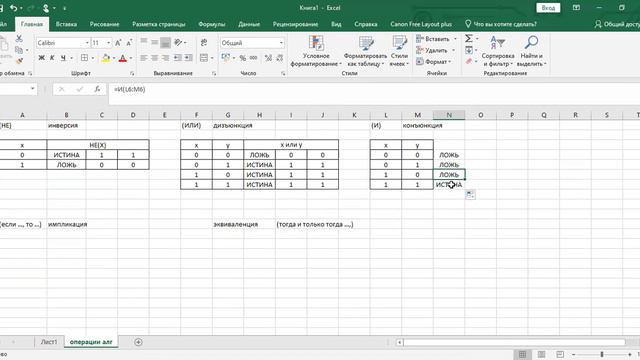
Task: Switch to Разметка страницы tab
Action: [158, 24]
